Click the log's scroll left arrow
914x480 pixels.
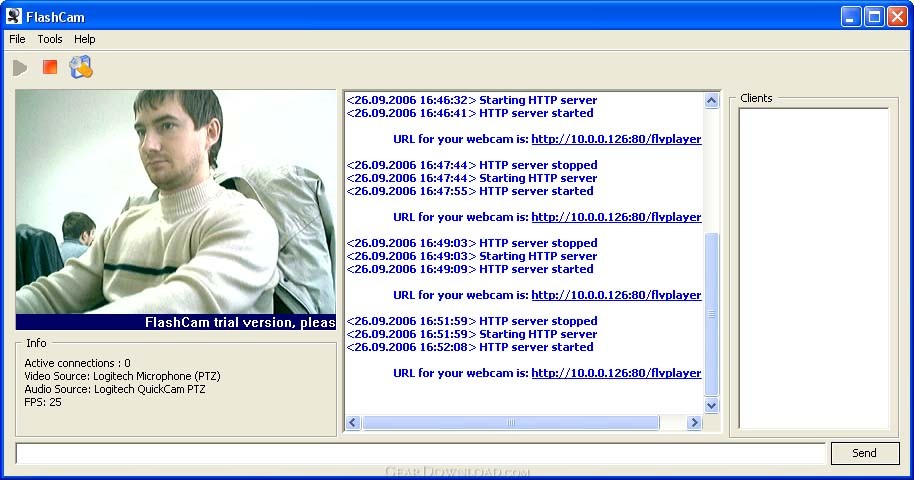click(353, 422)
